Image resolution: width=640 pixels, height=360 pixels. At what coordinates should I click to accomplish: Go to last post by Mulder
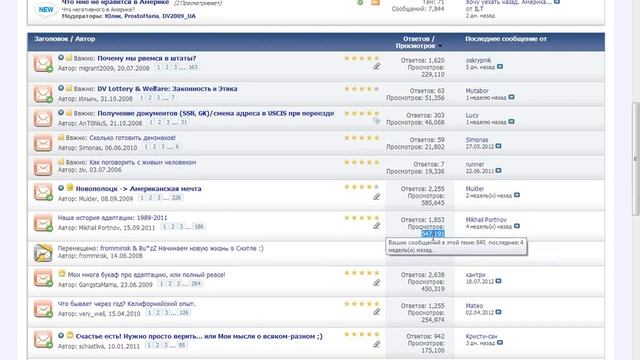tap(517, 196)
